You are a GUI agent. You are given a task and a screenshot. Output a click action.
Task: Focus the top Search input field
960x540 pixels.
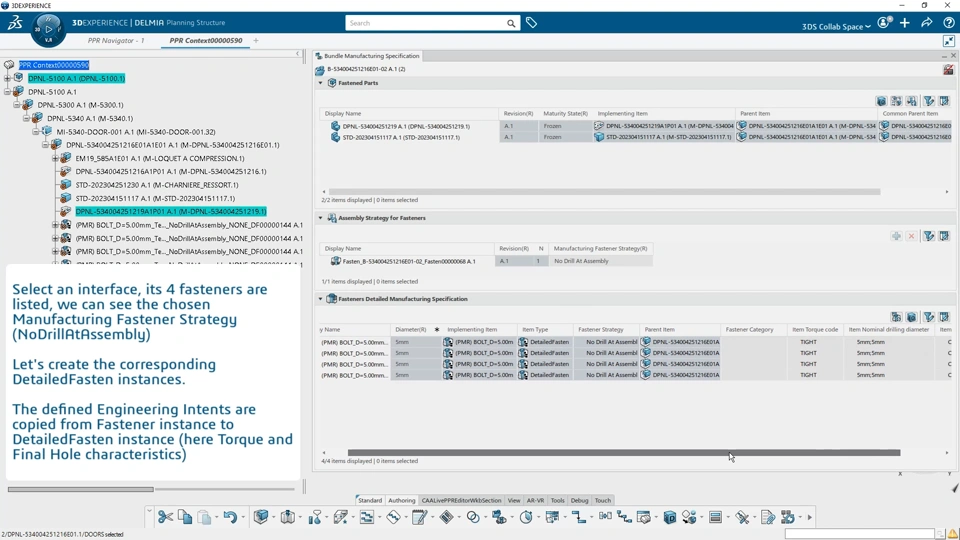427,23
